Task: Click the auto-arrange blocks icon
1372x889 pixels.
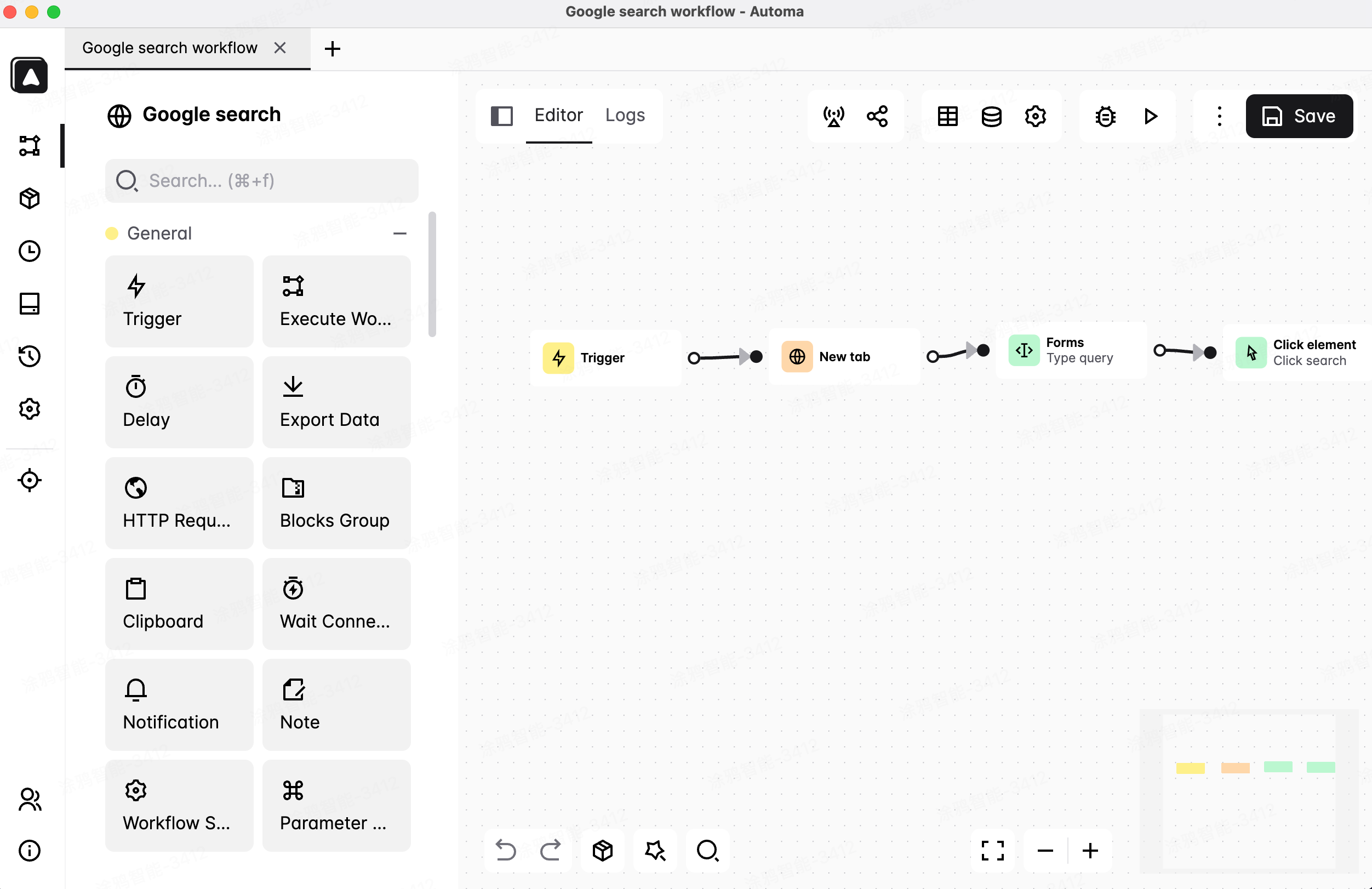Action: point(655,851)
